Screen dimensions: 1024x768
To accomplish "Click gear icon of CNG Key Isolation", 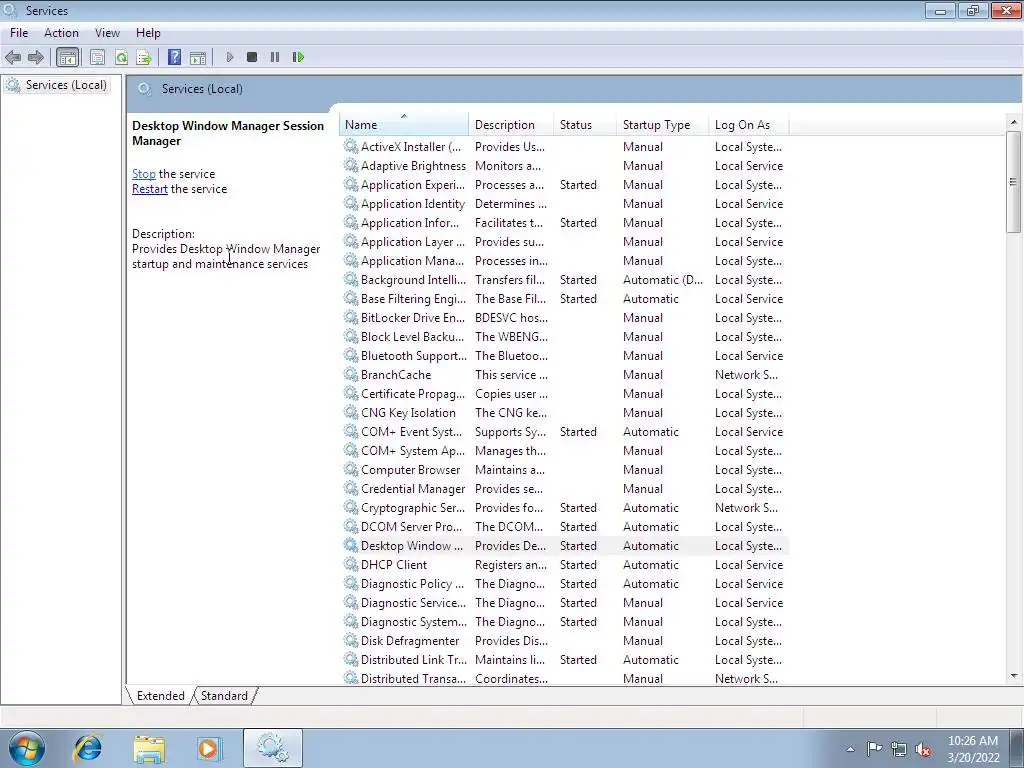I will tap(351, 412).
